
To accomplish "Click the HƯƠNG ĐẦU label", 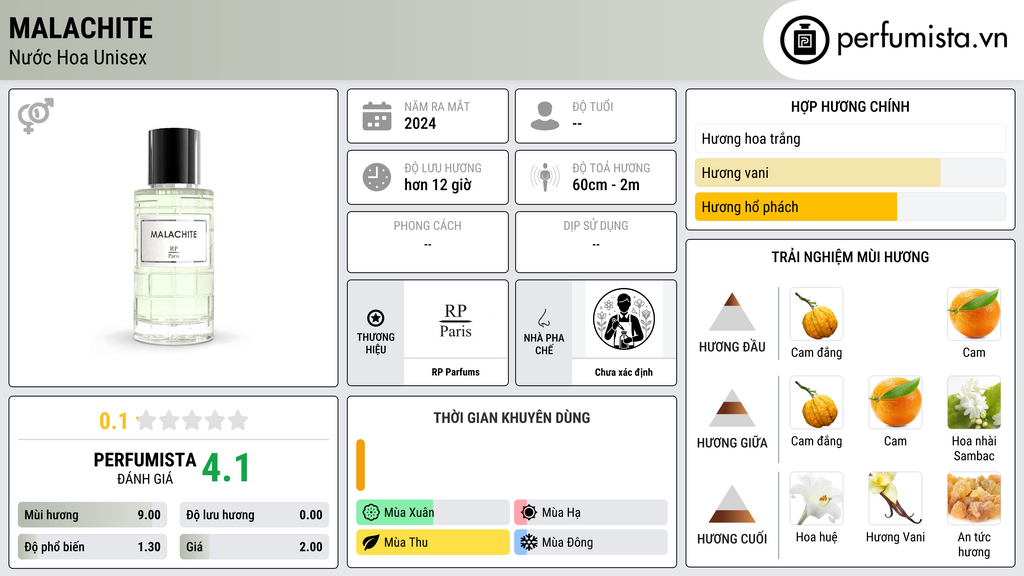I will 732,347.
